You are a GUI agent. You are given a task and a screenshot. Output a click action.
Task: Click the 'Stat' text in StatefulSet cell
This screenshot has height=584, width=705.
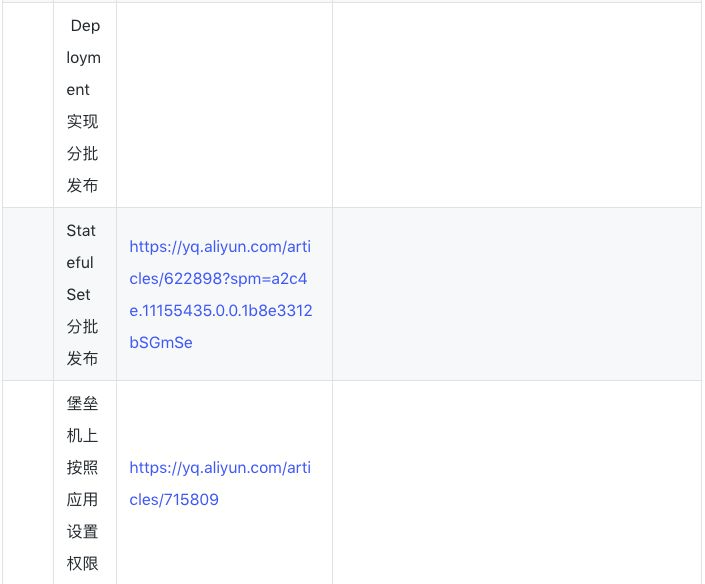coord(81,231)
